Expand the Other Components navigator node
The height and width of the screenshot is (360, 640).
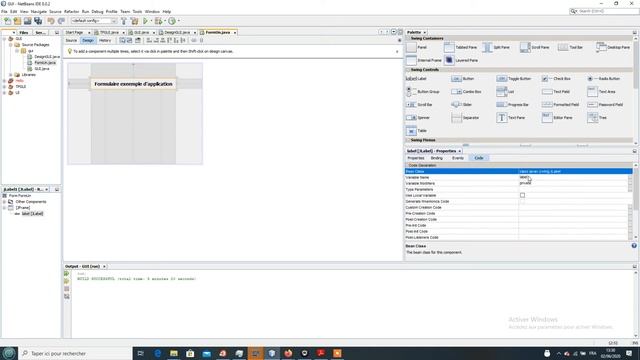[x=4, y=202]
